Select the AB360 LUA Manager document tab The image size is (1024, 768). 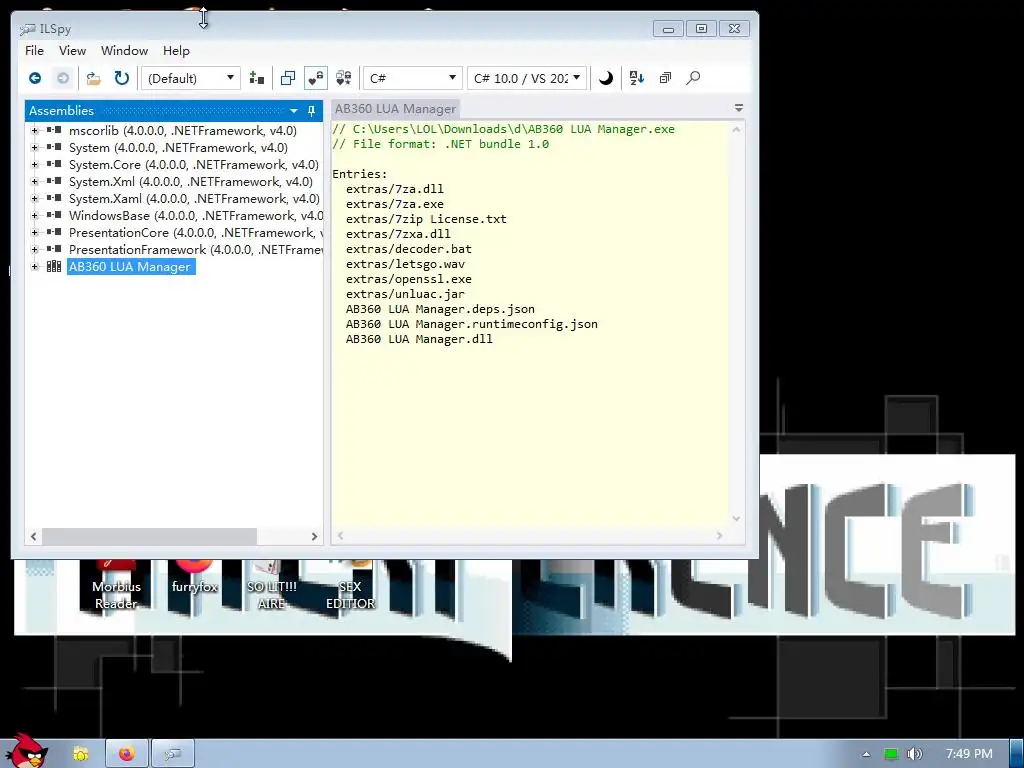[395, 109]
